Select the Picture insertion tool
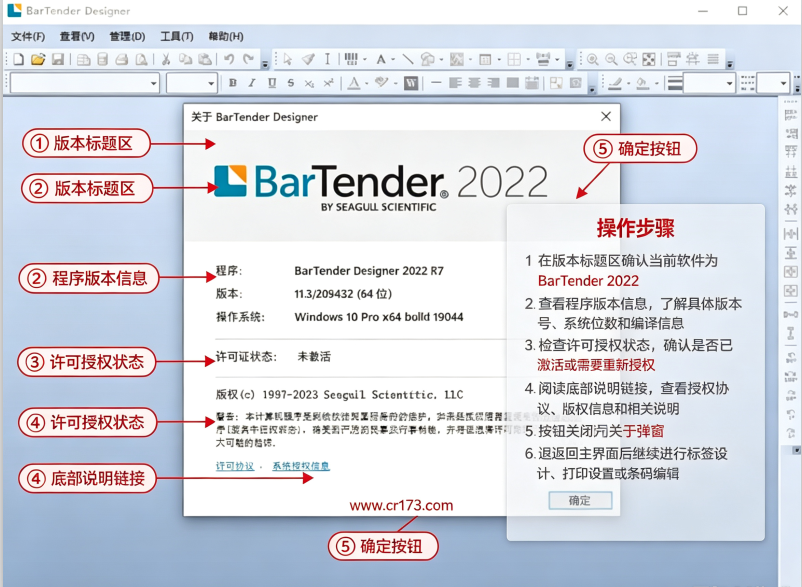Viewport: 802px width, 587px height. [456, 59]
